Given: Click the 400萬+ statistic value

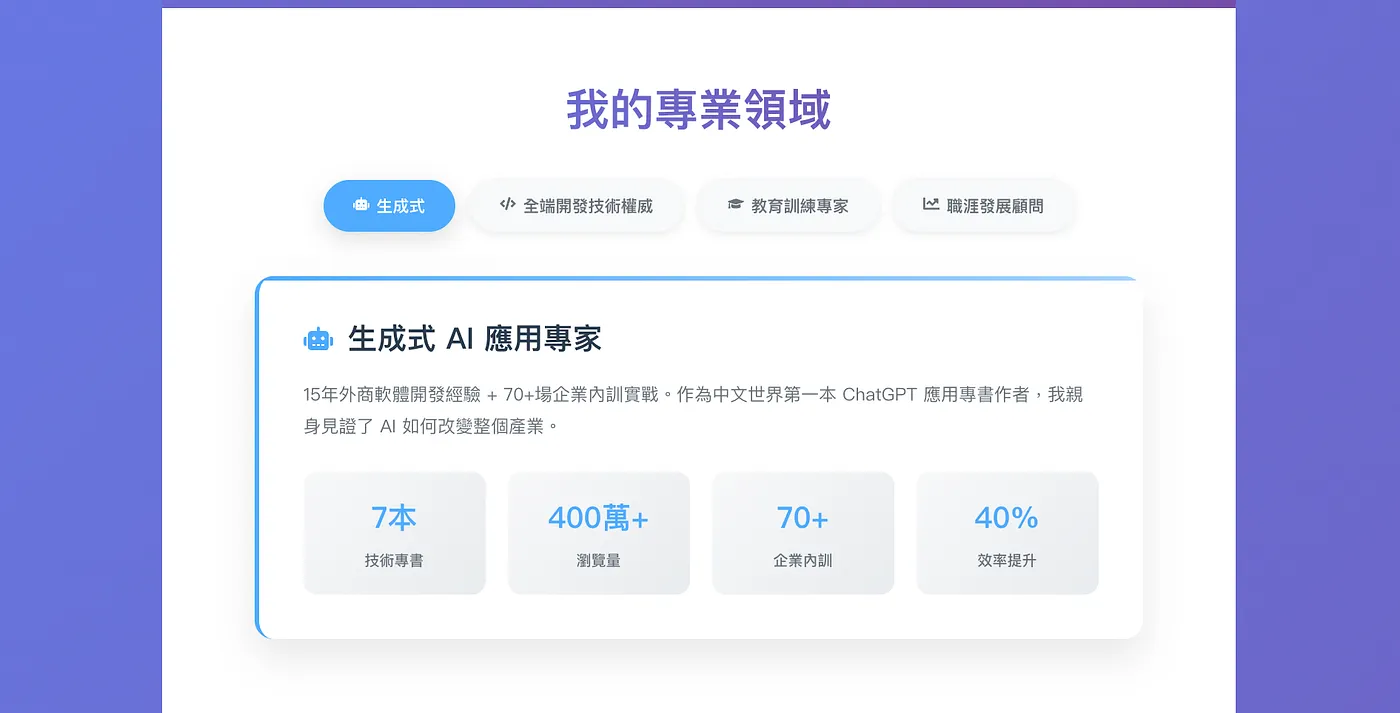Looking at the screenshot, I should tap(599, 518).
